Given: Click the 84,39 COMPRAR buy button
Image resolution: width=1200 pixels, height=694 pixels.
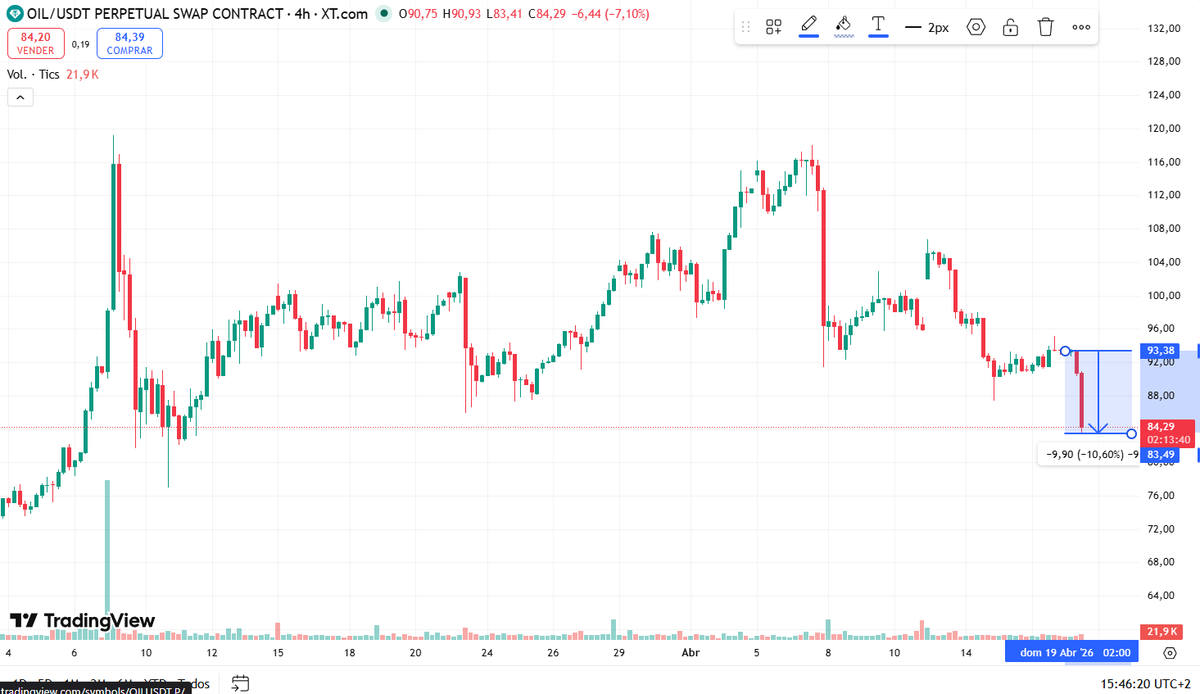Looking at the screenshot, I should click(x=130, y=43).
